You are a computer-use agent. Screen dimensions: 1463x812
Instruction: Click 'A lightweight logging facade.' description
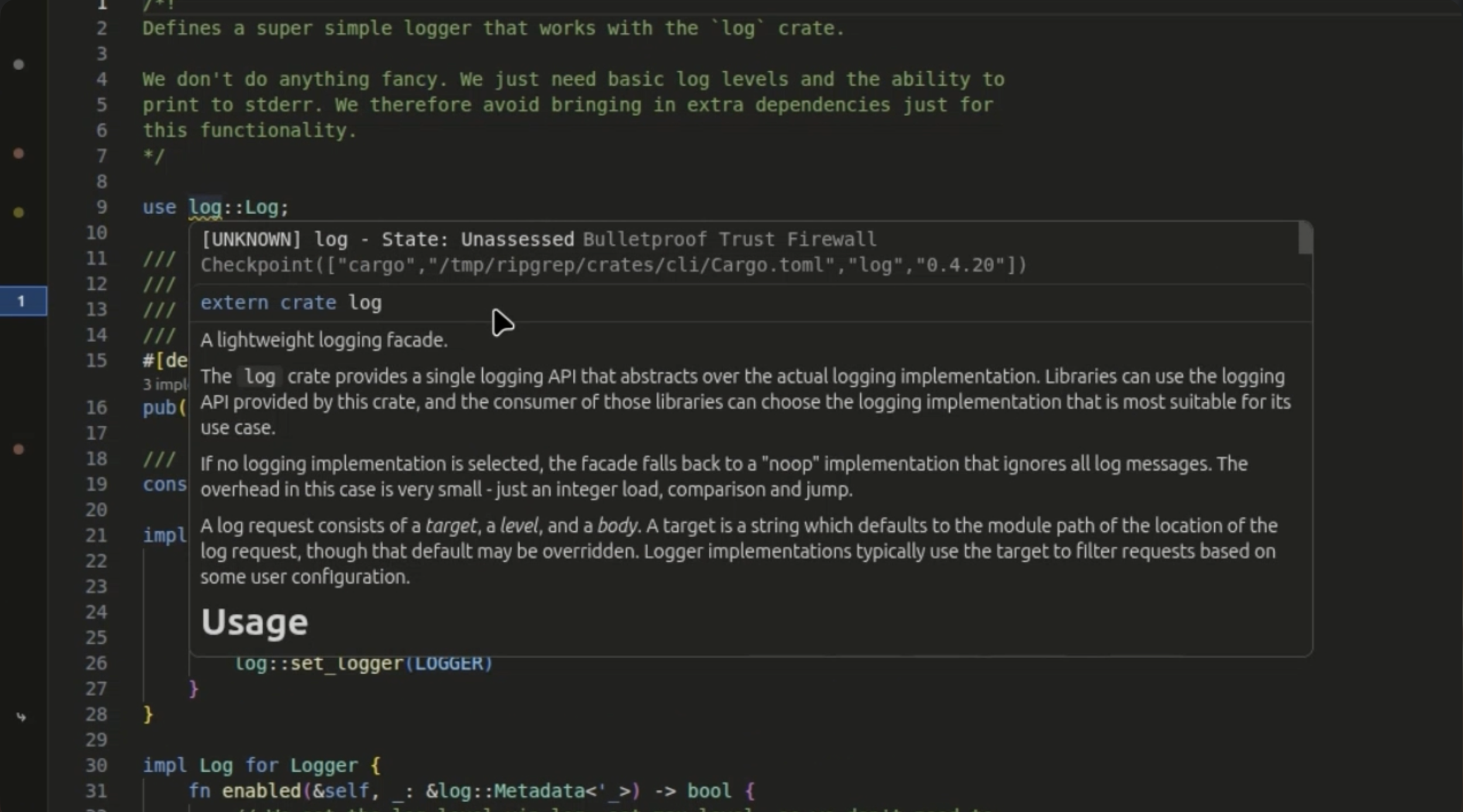(x=324, y=340)
